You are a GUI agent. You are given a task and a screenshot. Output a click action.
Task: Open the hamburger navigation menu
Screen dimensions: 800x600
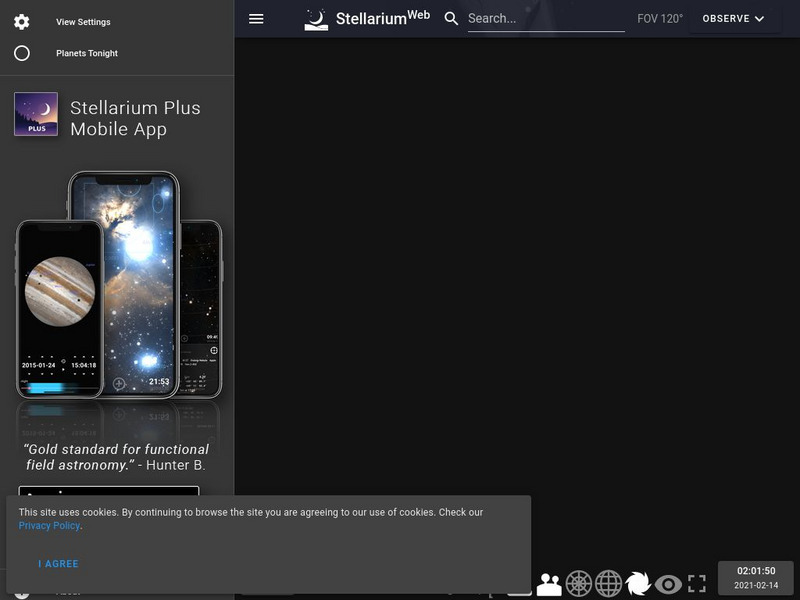click(256, 18)
